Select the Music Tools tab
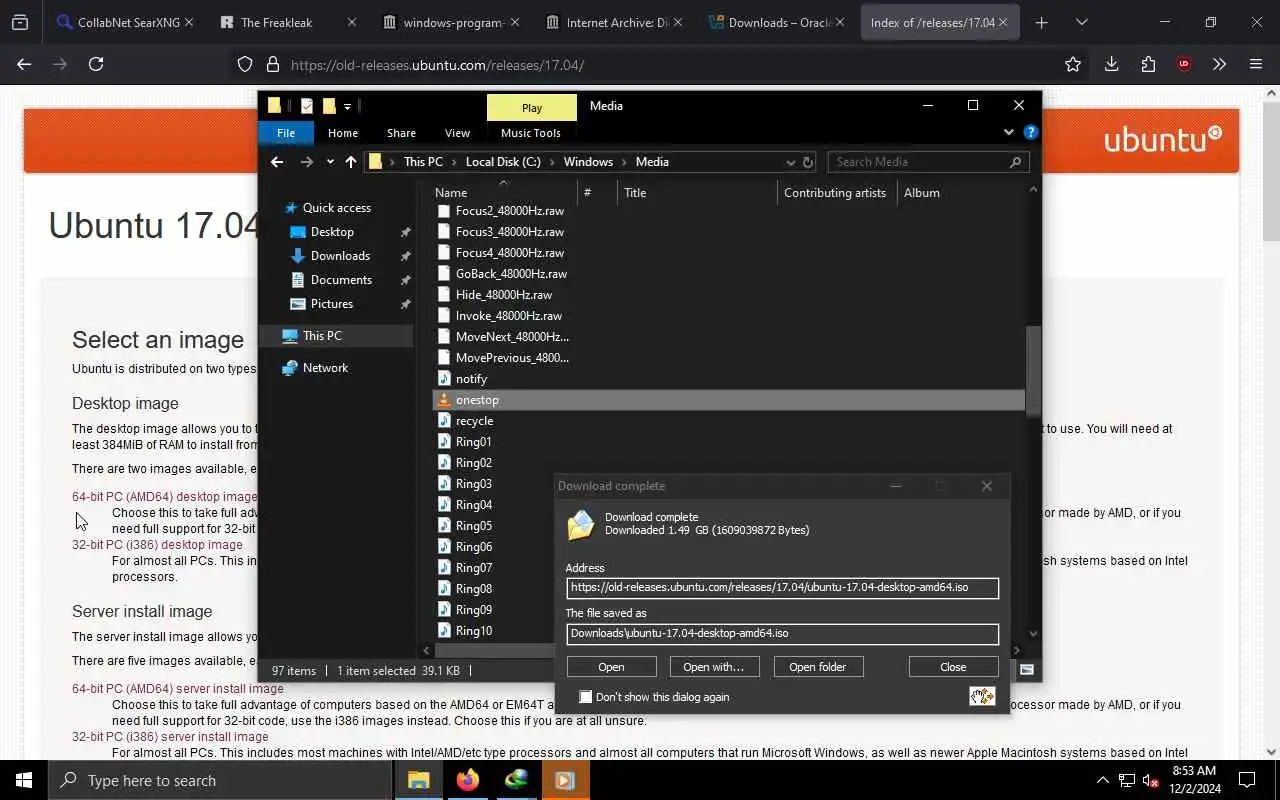Screen dimensions: 1280x800 (x=531, y=133)
